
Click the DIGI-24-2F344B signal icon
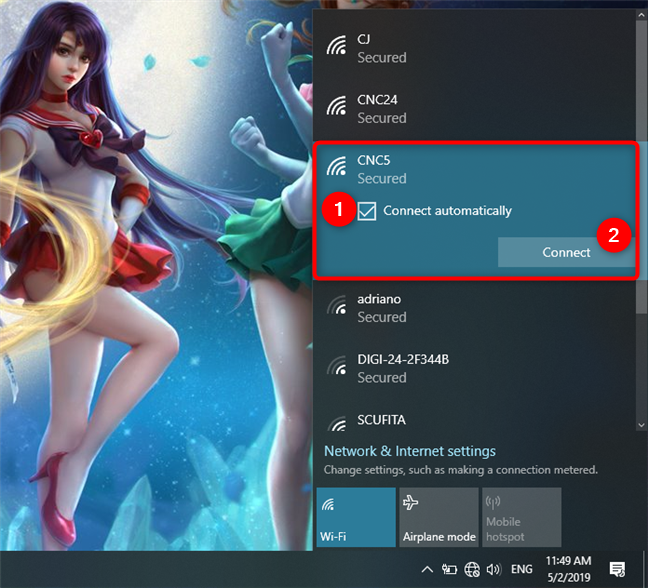336,365
